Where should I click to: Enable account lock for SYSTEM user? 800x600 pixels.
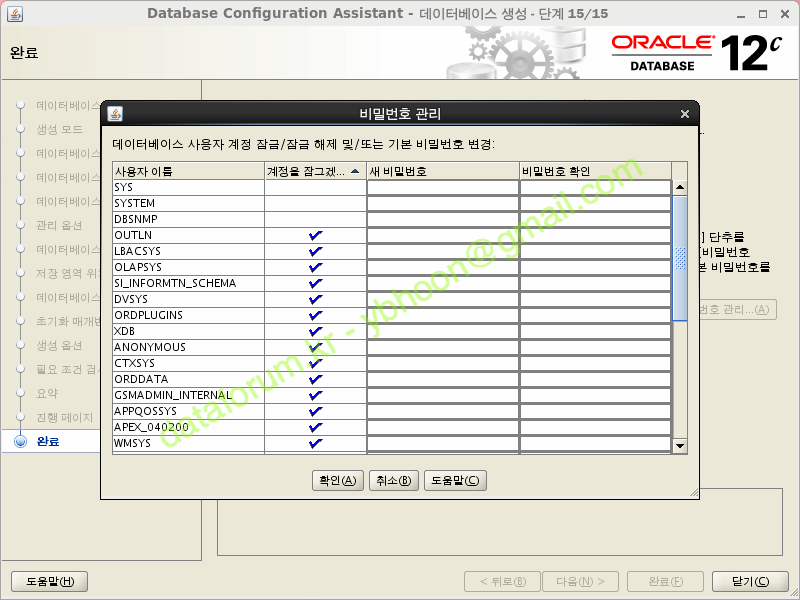click(316, 203)
